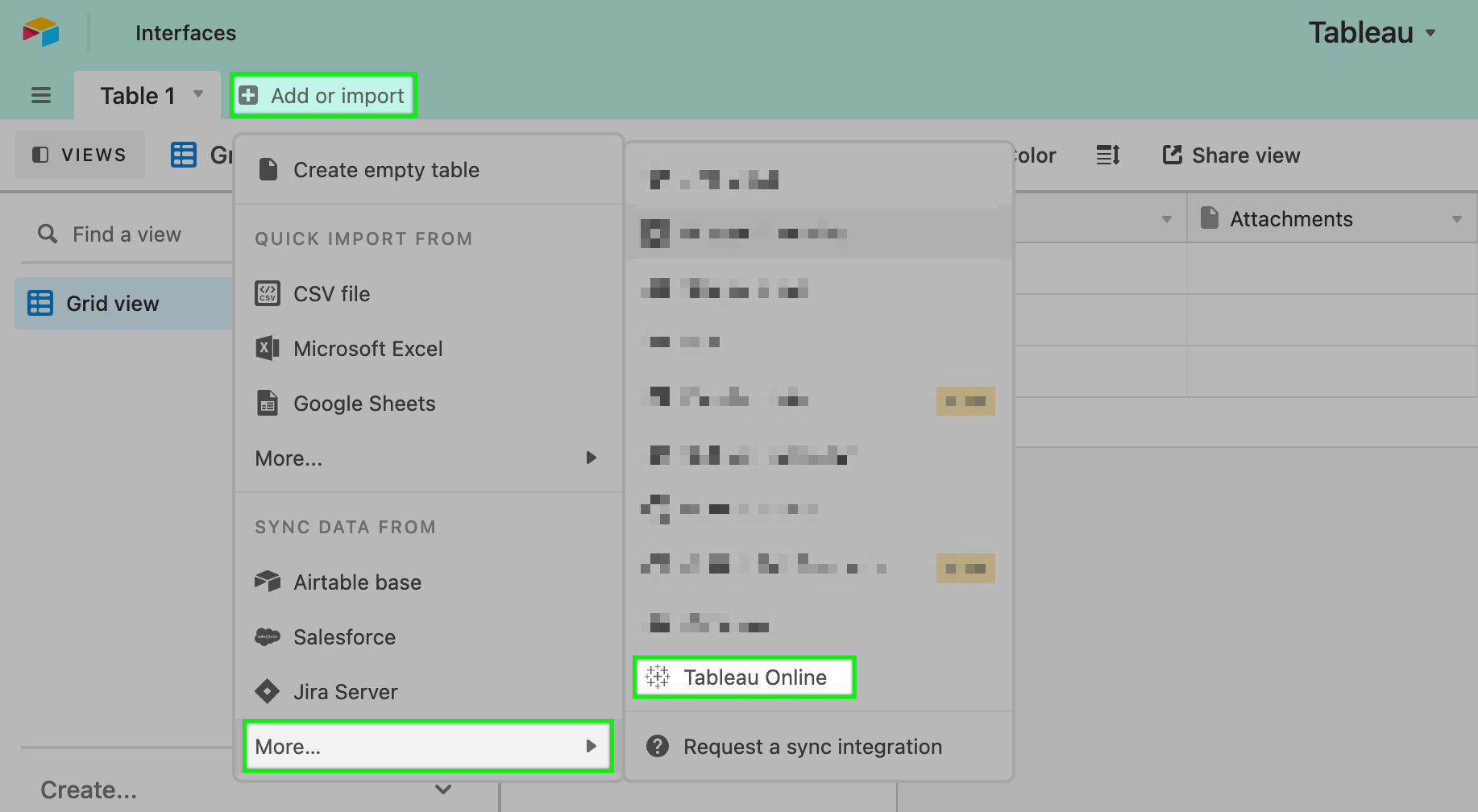Open the Attachments column dropdown arrow
This screenshot has height=812, width=1478.
point(1457,219)
